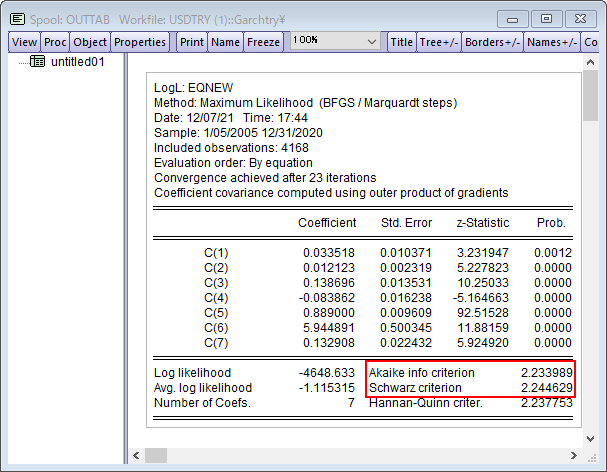
Task: Click the Prob. column header
Action: click(x=551, y=223)
